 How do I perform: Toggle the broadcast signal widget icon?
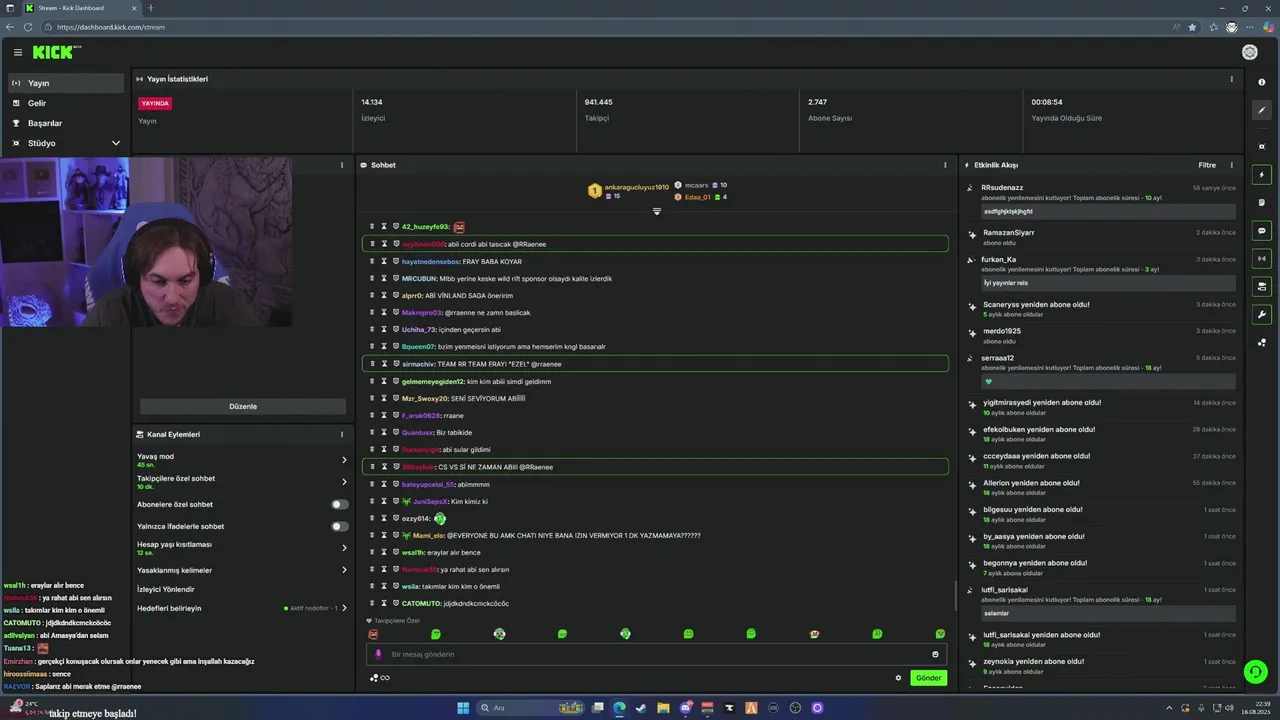click(x=1261, y=259)
